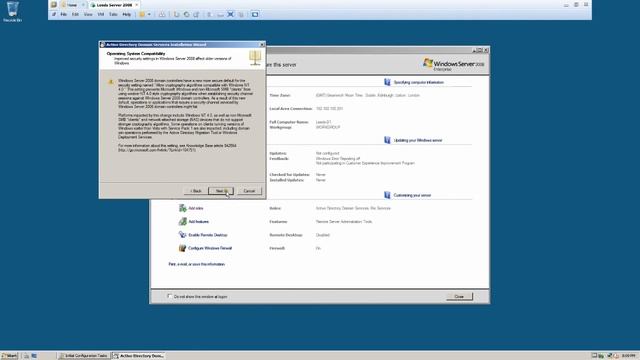Viewport: 640px width, 360px height.
Task: Open the Recycle Bin desktop icon
Action: (12, 11)
